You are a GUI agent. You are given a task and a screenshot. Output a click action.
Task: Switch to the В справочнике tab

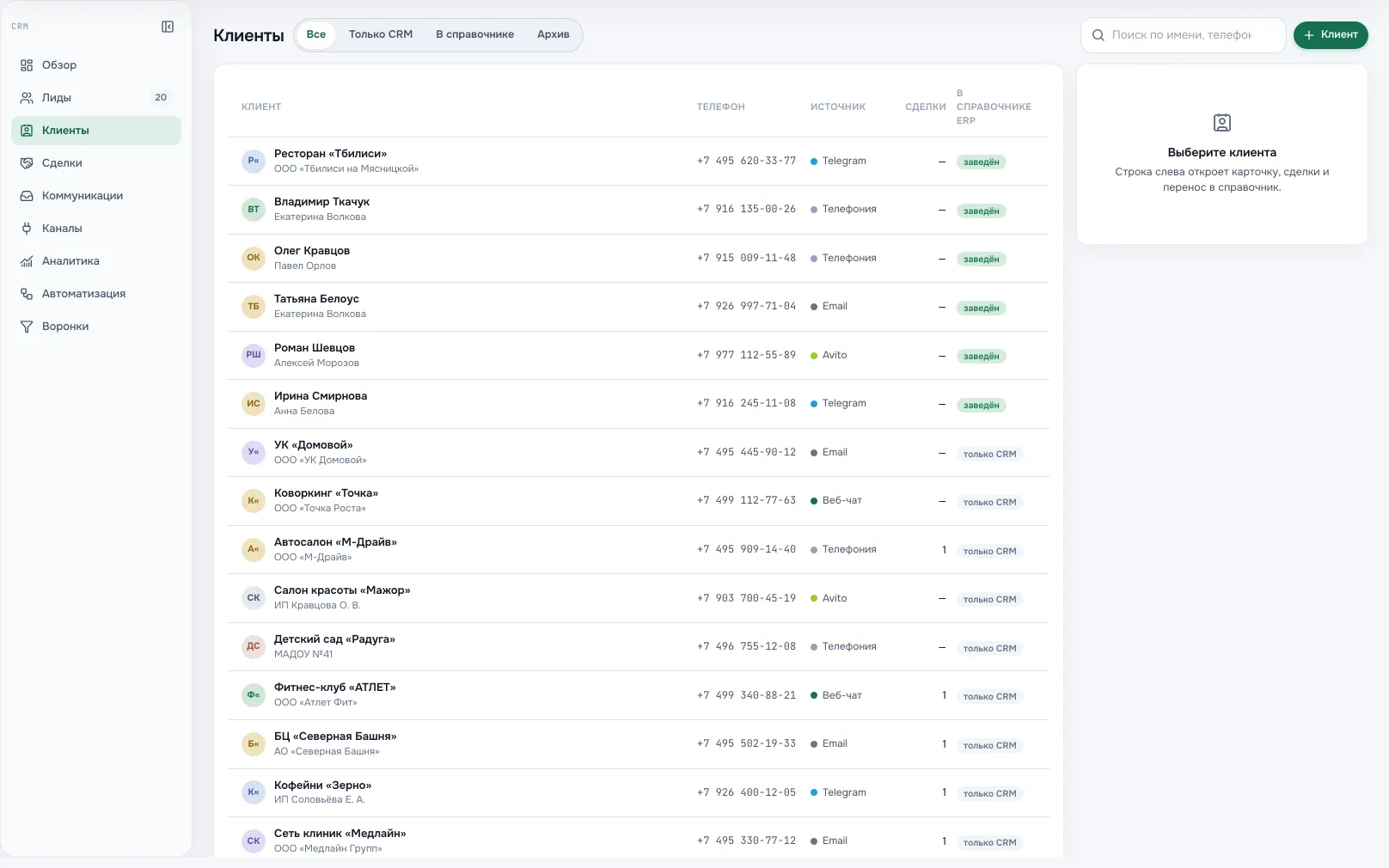(x=474, y=35)
